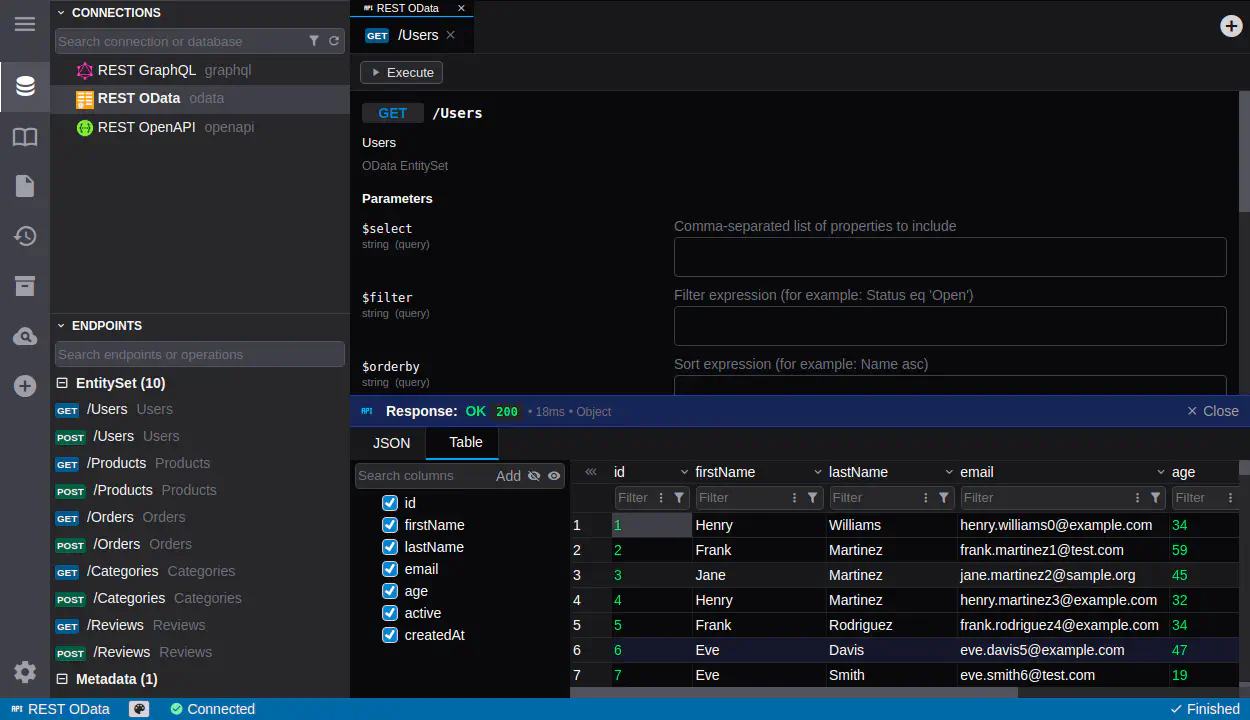
Task: Open the query history icon
Action: (25, 237)
